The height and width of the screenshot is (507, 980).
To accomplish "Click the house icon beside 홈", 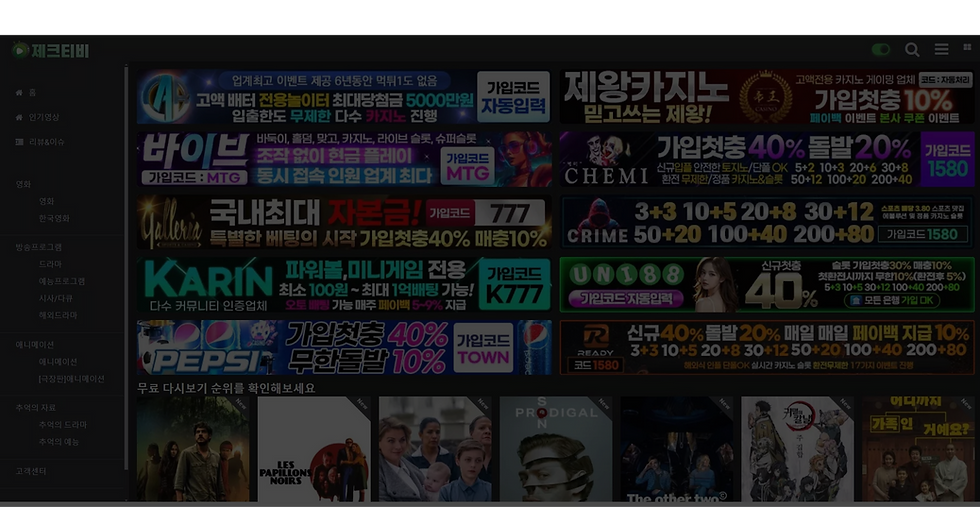I will (19, 93).
